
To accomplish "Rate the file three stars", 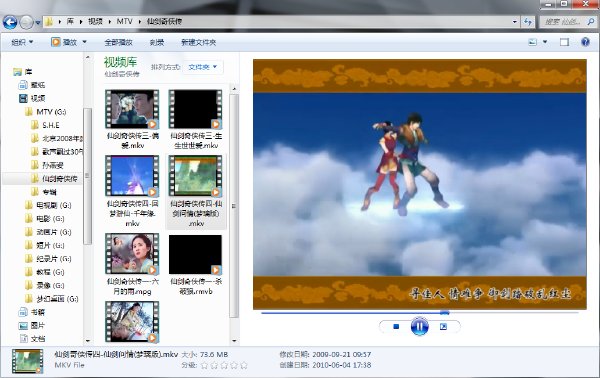I will coord(224,366).
